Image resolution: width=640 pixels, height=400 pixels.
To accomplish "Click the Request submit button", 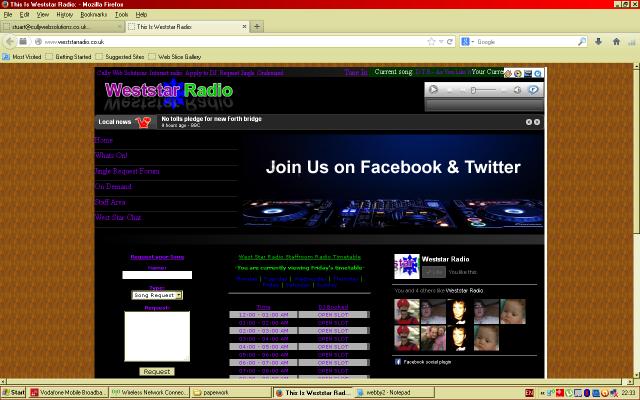I will (157, 371).
